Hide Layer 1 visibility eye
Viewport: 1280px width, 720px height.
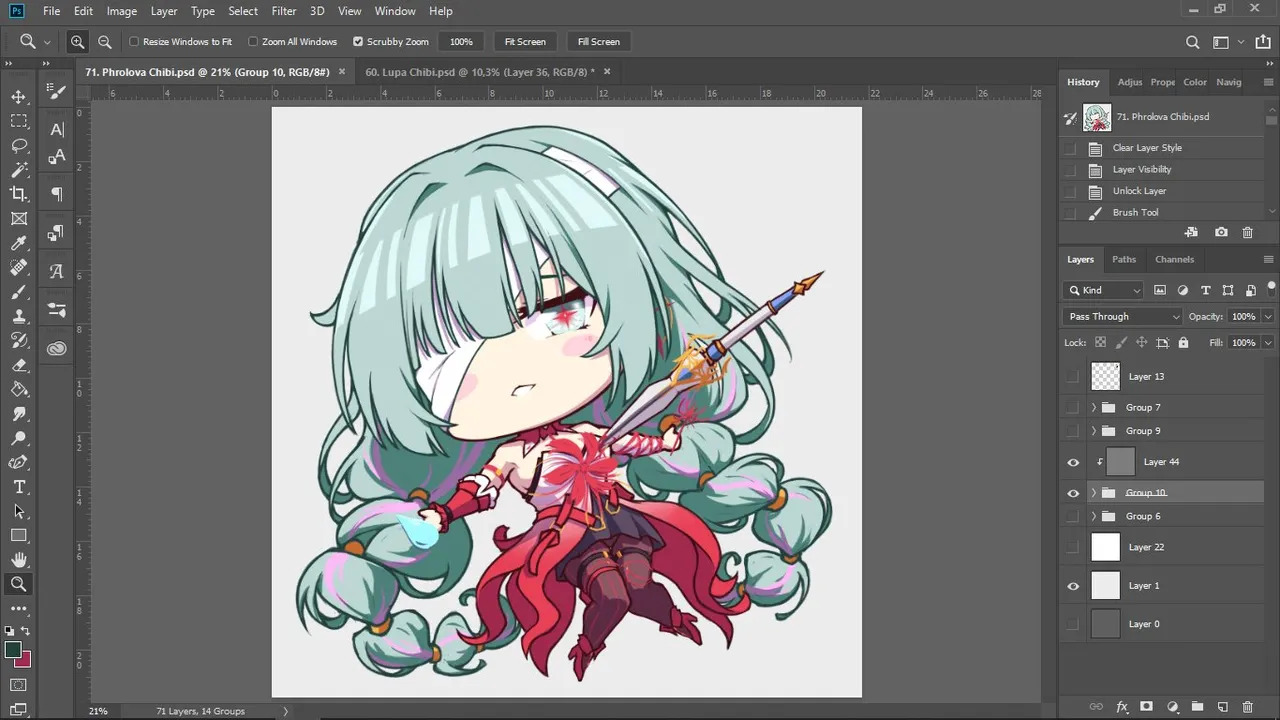(1073, 586)
